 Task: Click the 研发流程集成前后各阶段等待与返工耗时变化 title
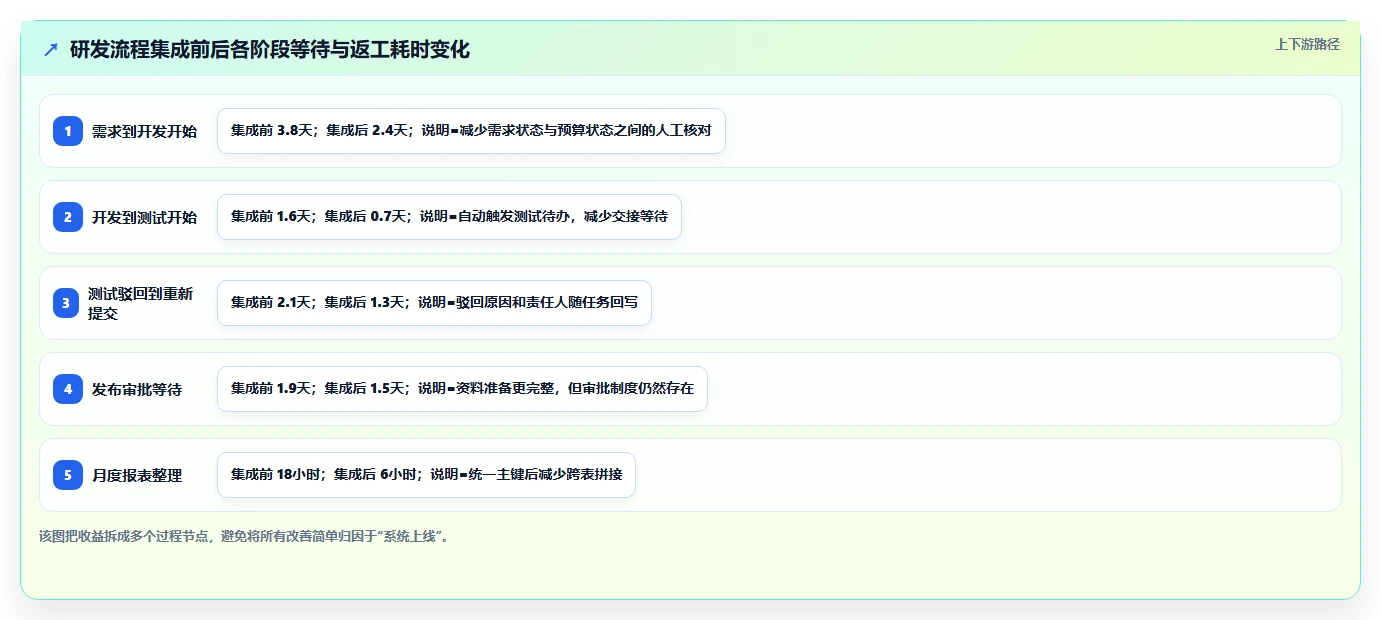click(x=269, y=49)
